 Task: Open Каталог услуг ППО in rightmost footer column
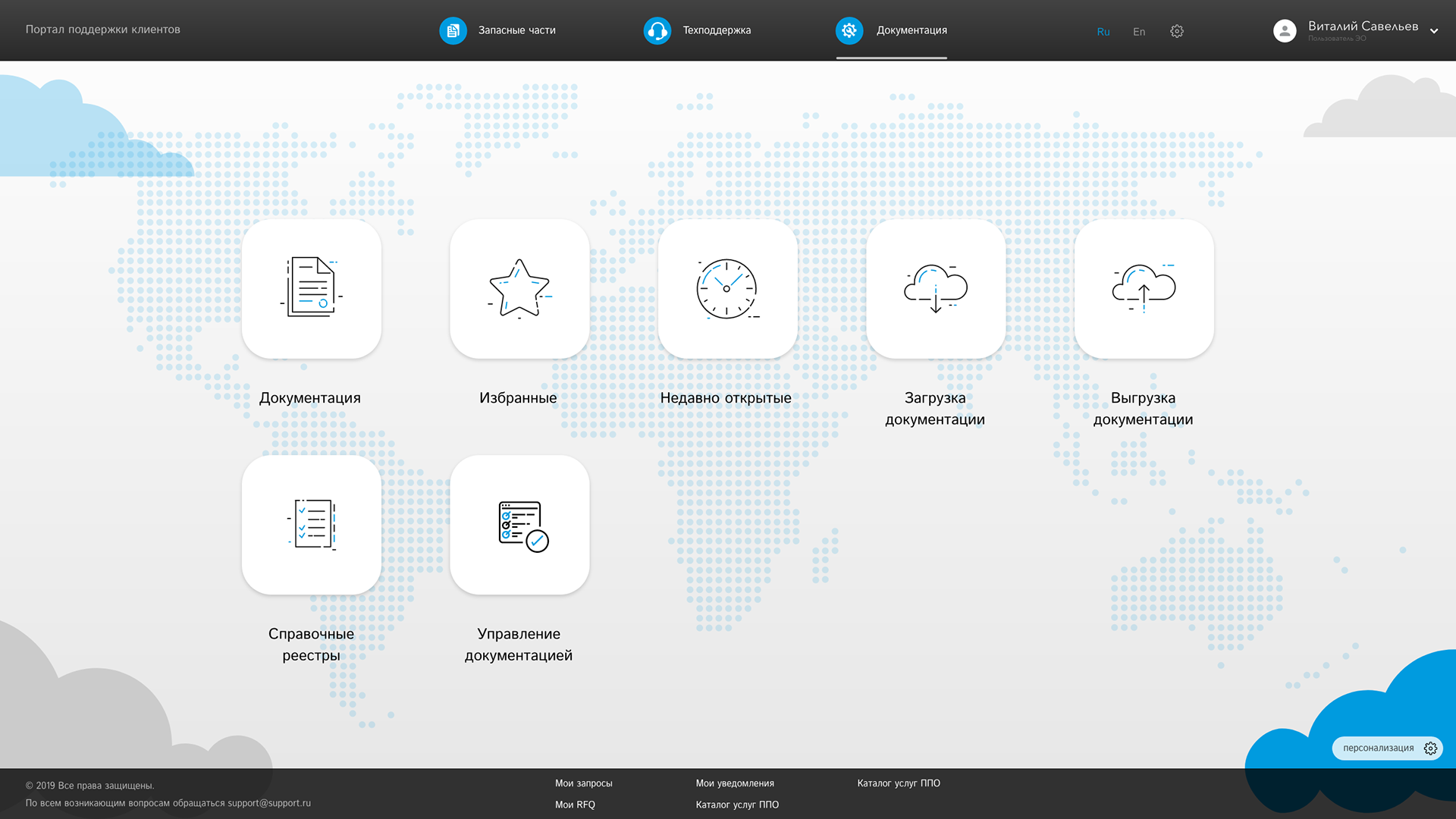(x=899, y=783)
